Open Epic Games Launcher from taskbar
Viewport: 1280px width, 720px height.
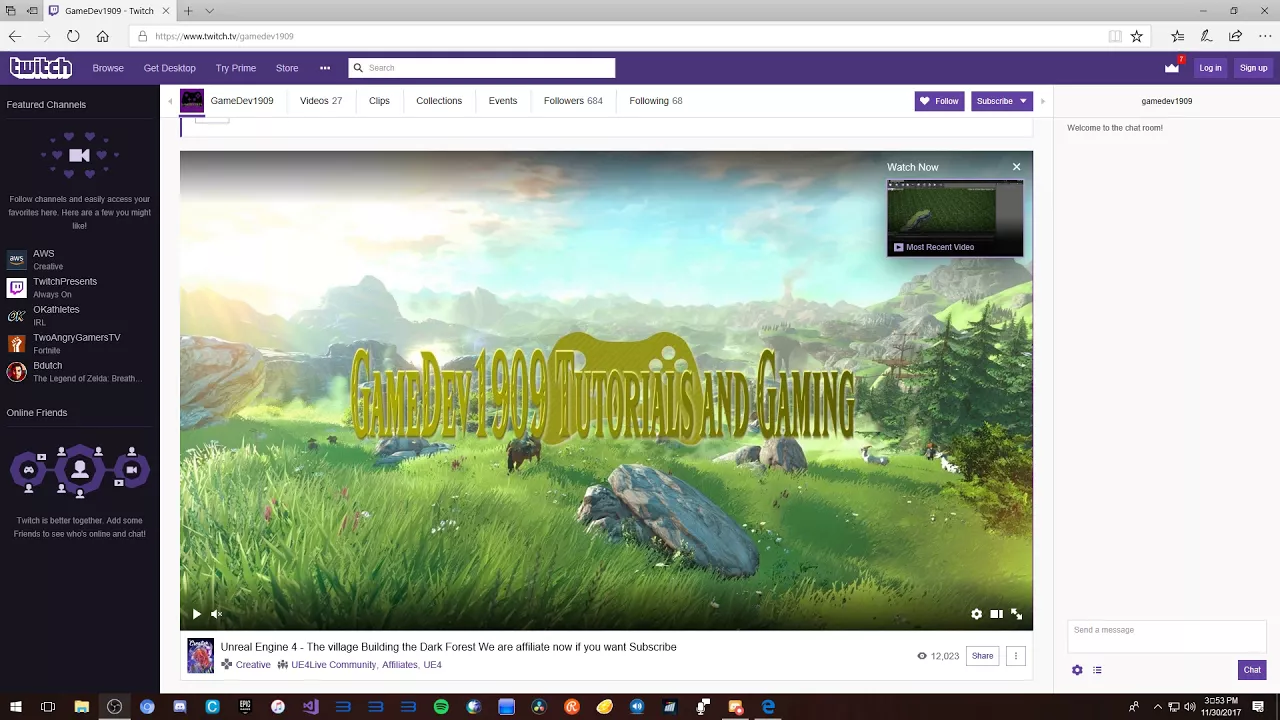click(245, 707)
